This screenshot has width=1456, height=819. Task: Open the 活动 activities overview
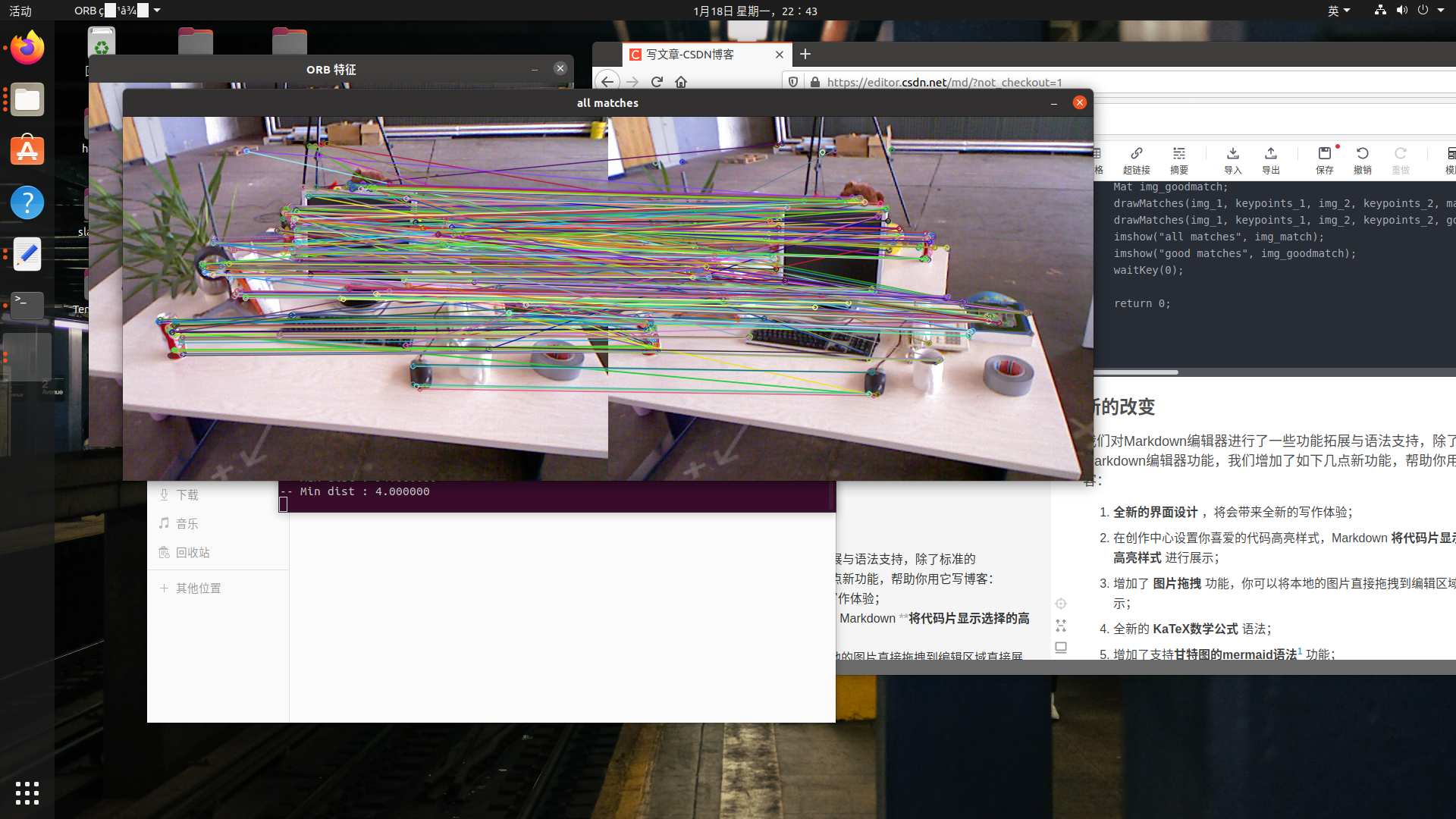20,11
